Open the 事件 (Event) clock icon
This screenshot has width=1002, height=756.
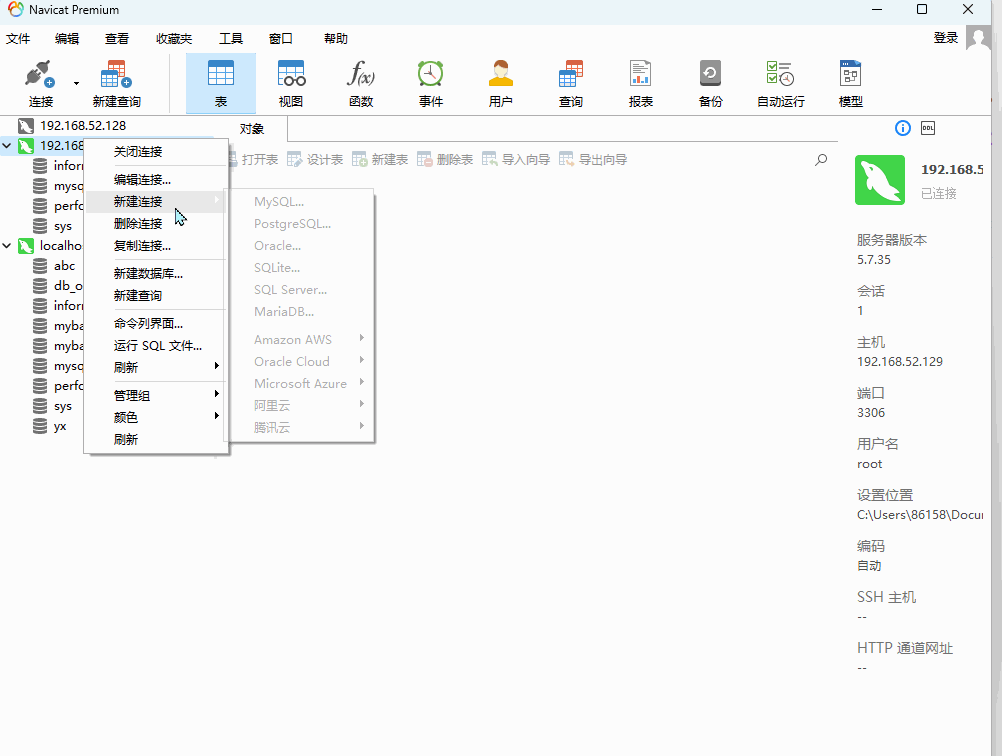[x=431, y=73]
